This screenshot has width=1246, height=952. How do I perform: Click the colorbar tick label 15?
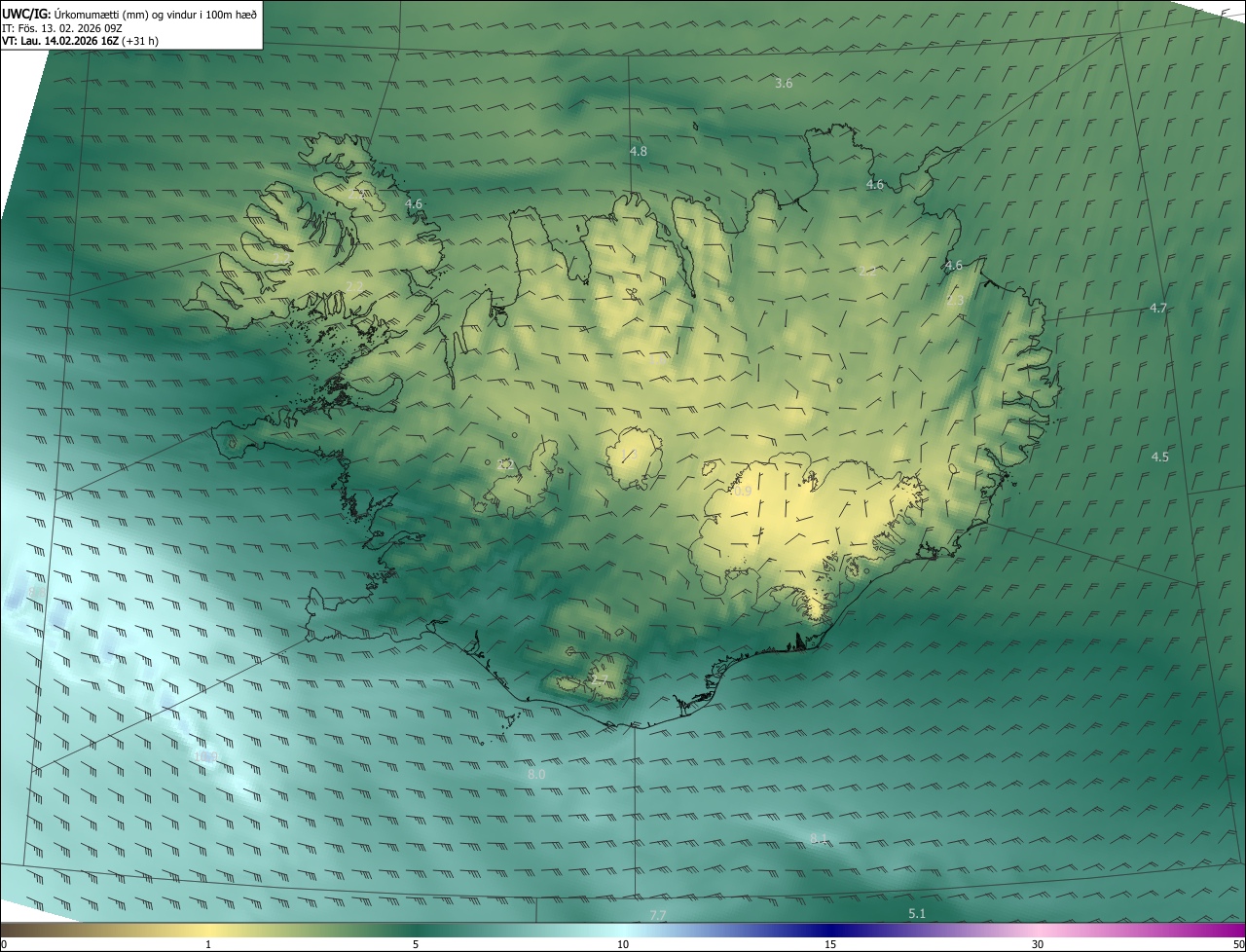pos(830,944)
